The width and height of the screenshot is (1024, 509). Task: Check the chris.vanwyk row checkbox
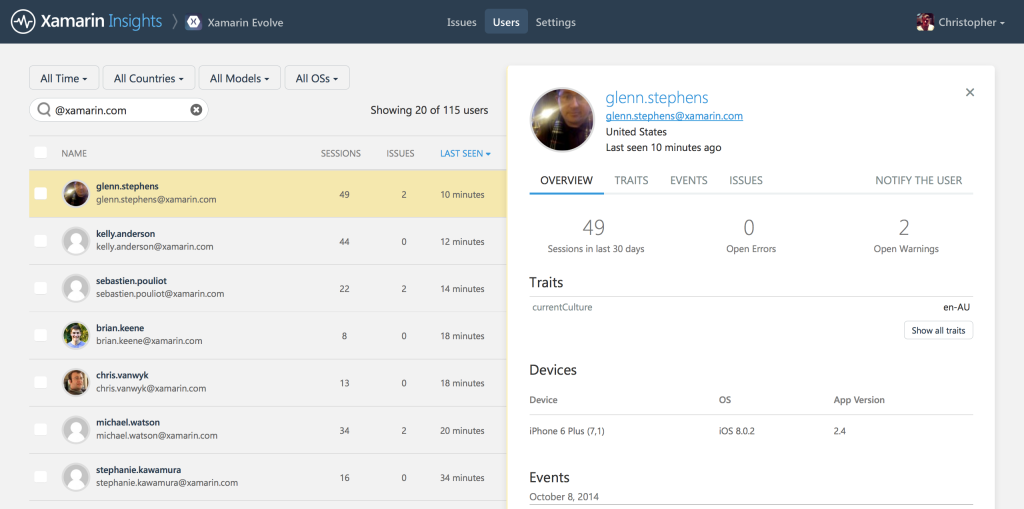click(40, 382)
